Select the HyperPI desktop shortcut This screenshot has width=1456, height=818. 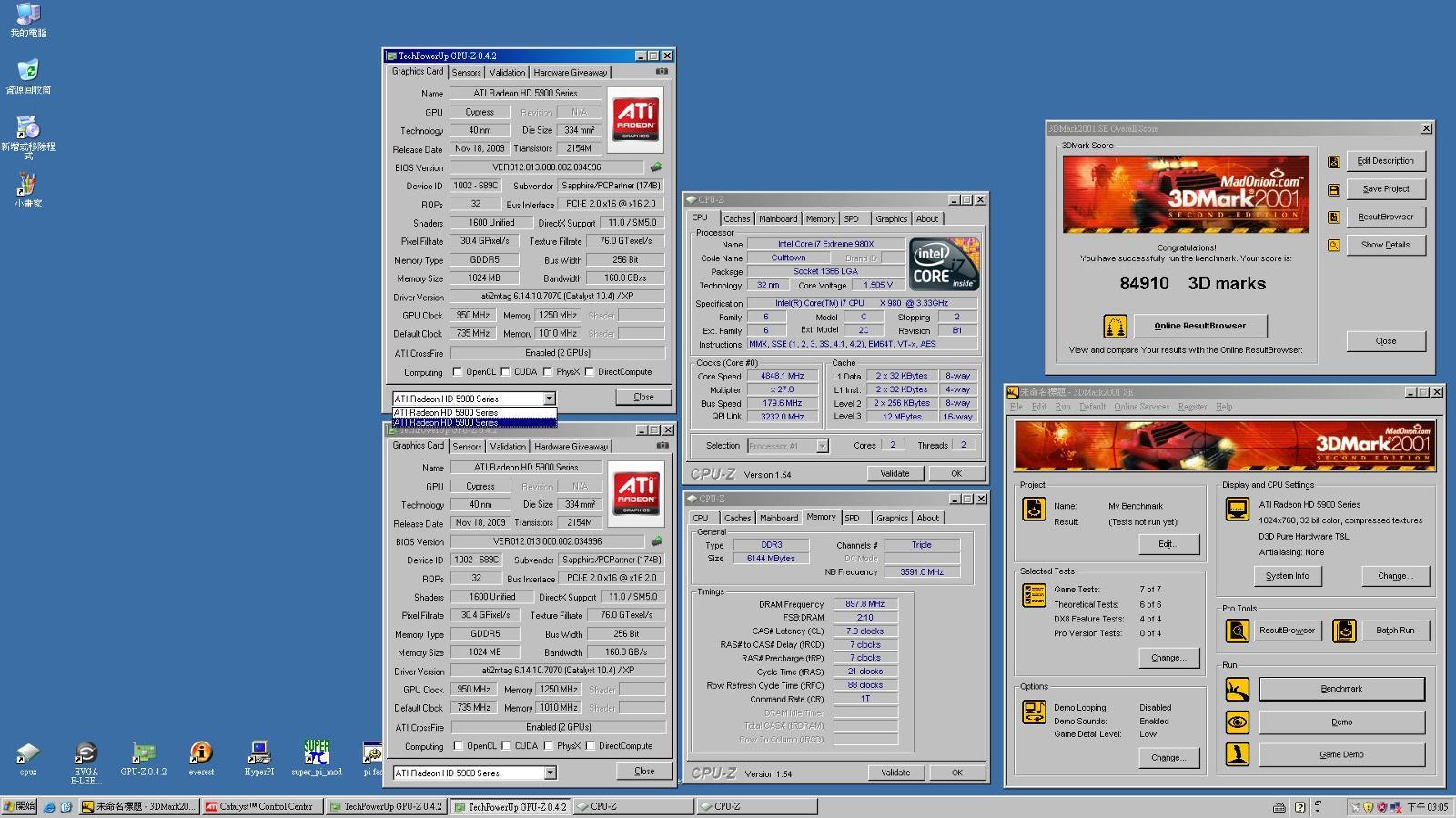pyautogui.click(x=259, y=759)
